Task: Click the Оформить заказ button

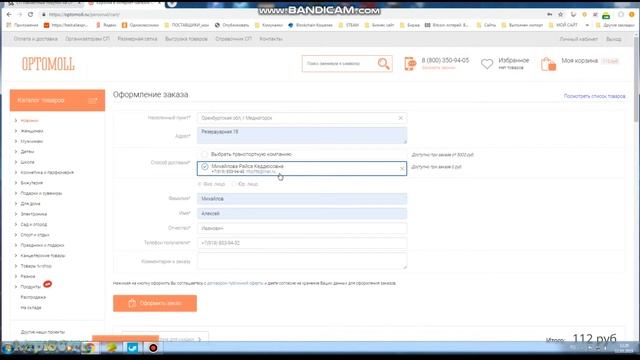Action: [x=155, y=303]
